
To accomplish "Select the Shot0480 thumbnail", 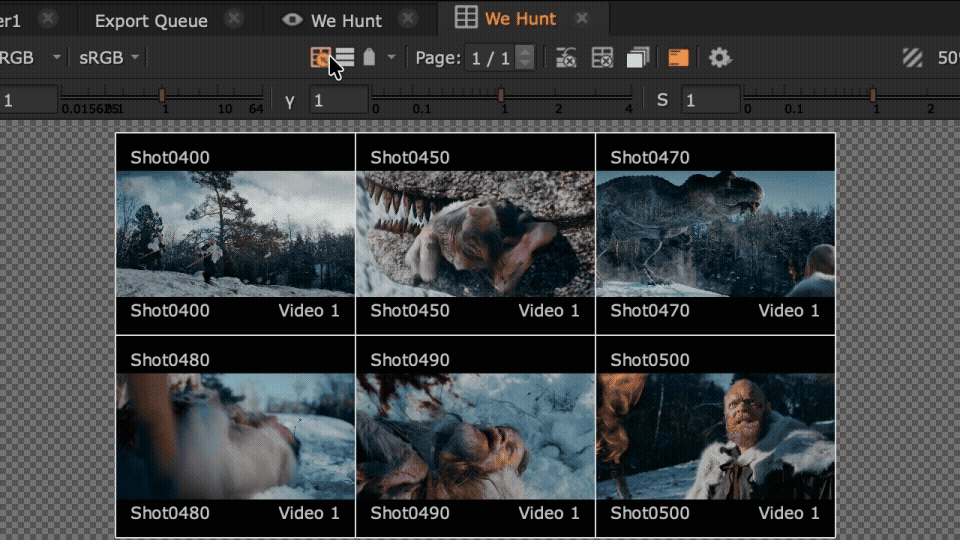I will pos(236,437).
